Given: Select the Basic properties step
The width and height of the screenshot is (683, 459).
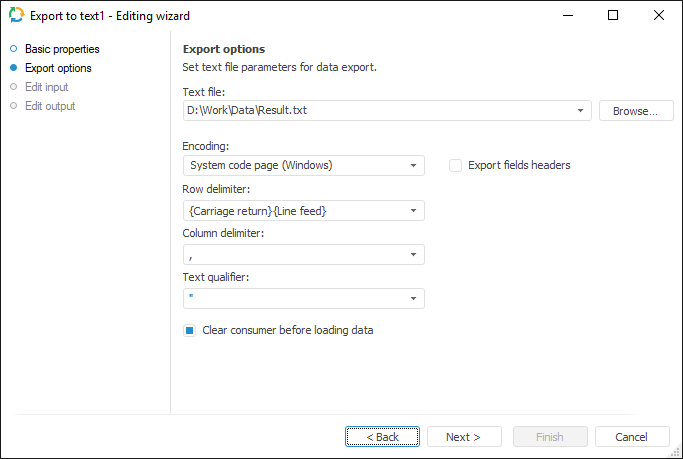Looking at the screenshot, I should click(x=62, y=49).
